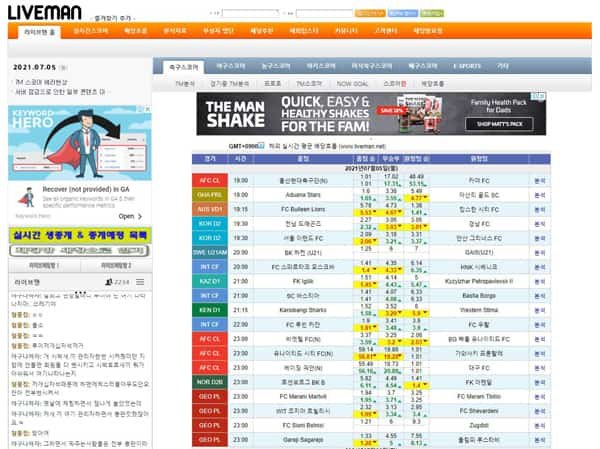Open the E-SPORTS tab
The height and width of the screenshot is (449, 600).
(x=467, y=66)
